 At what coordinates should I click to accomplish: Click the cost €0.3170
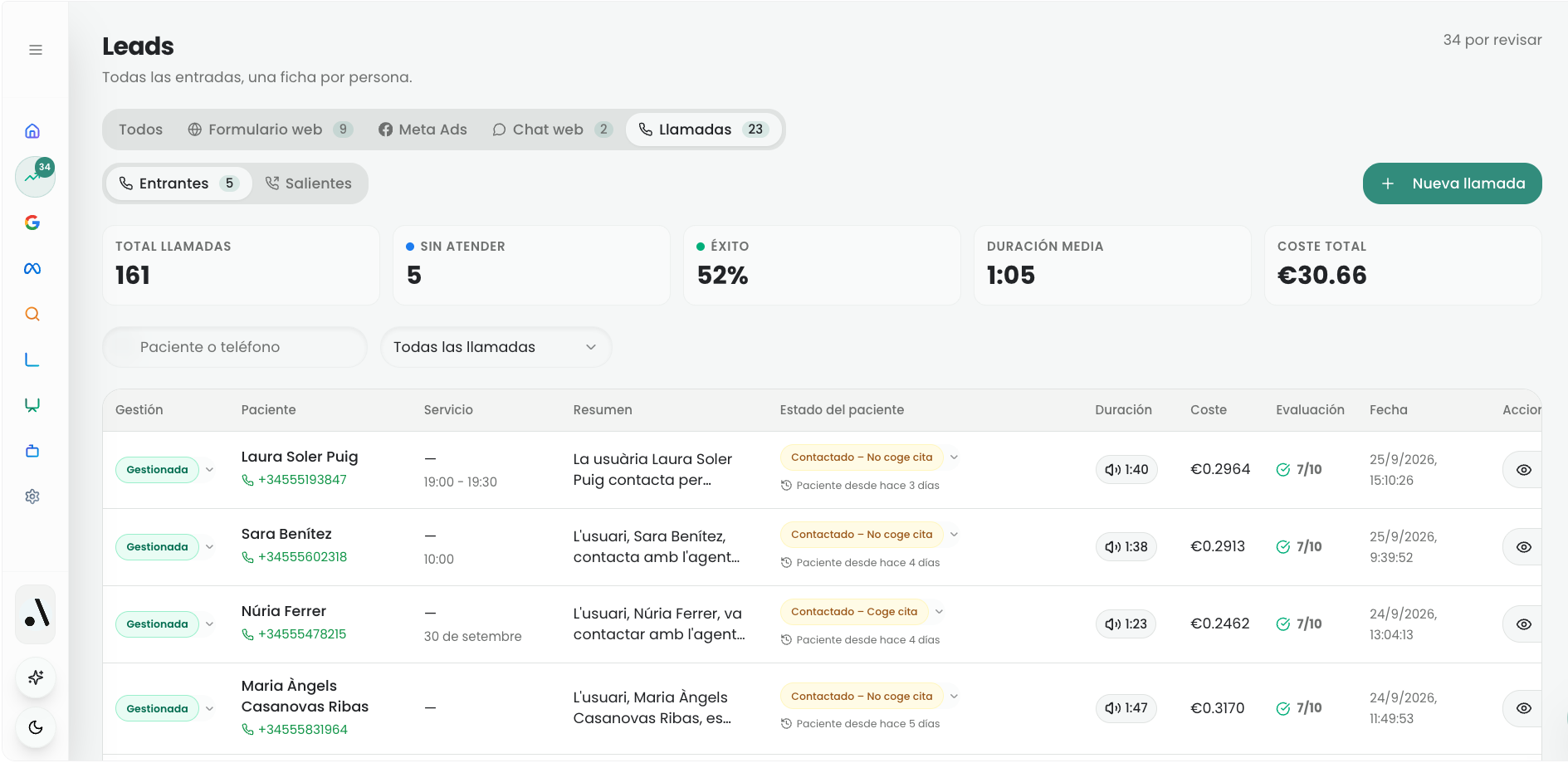1218,708
